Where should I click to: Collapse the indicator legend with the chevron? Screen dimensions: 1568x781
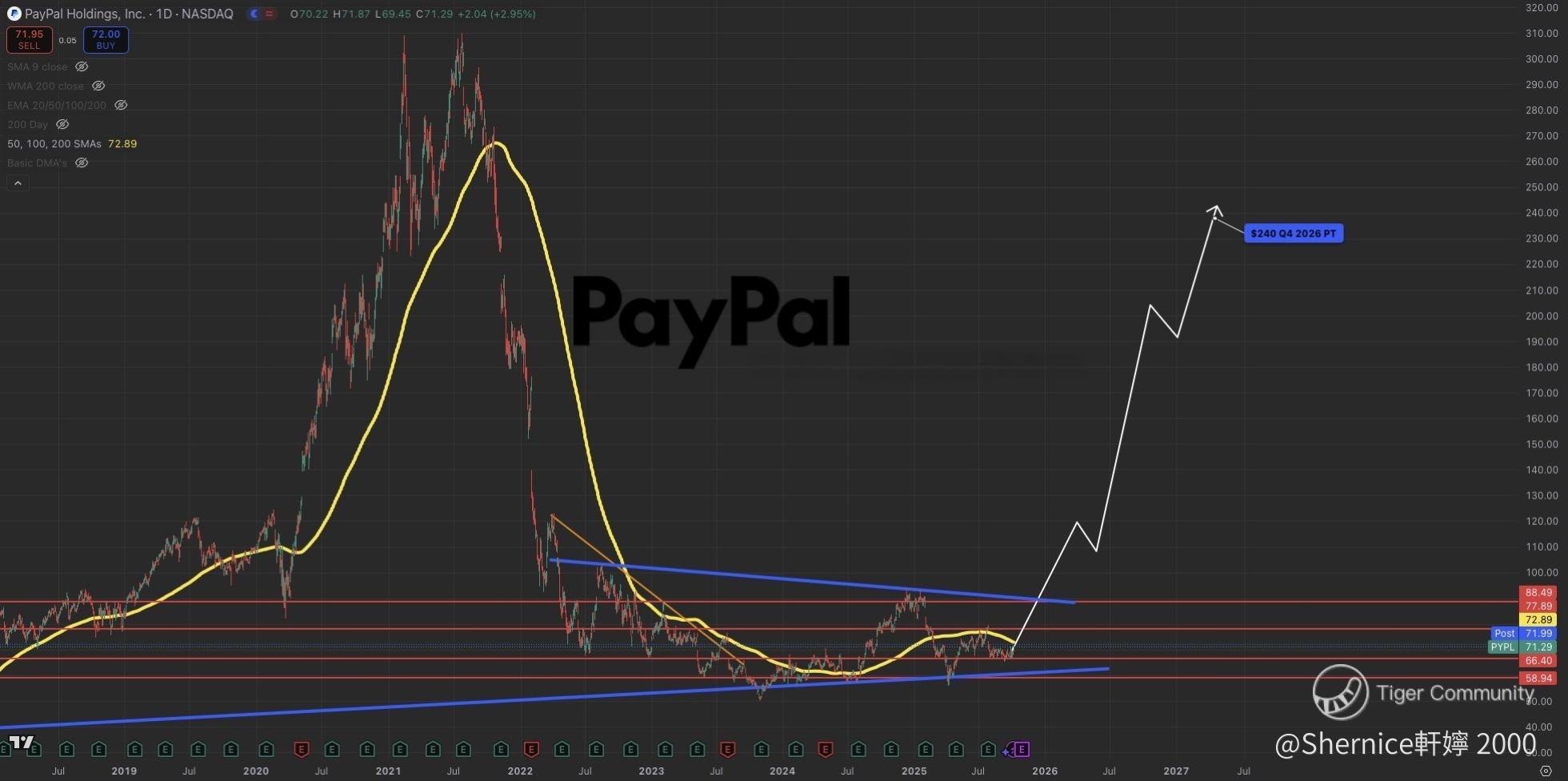(18, 183)
